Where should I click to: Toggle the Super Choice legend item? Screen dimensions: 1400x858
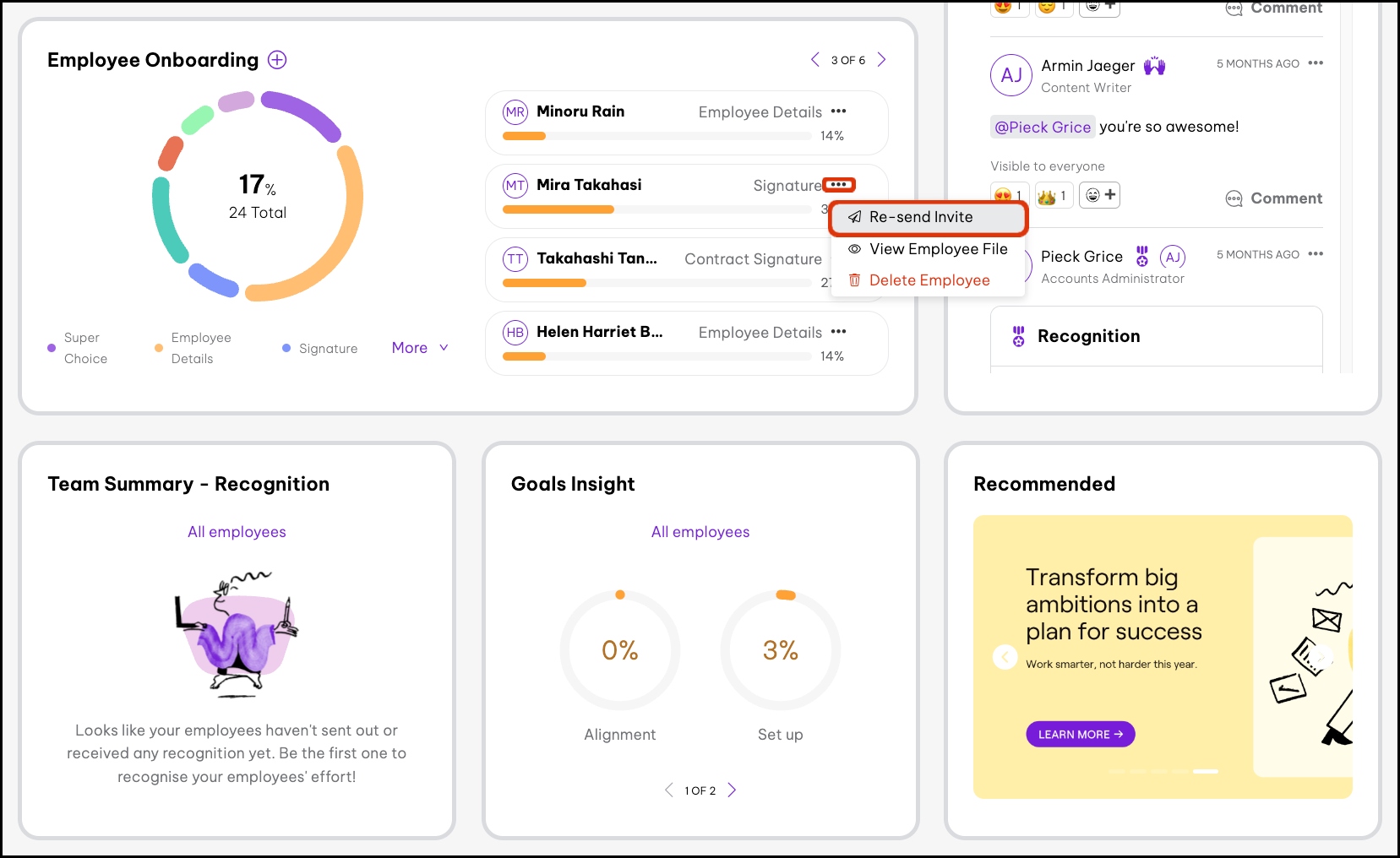click(78, 348)
